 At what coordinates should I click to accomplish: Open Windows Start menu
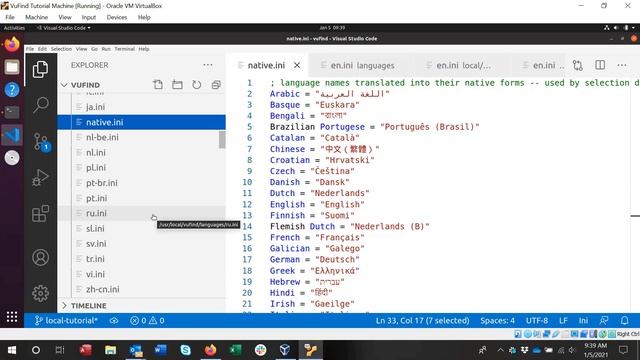12,350
